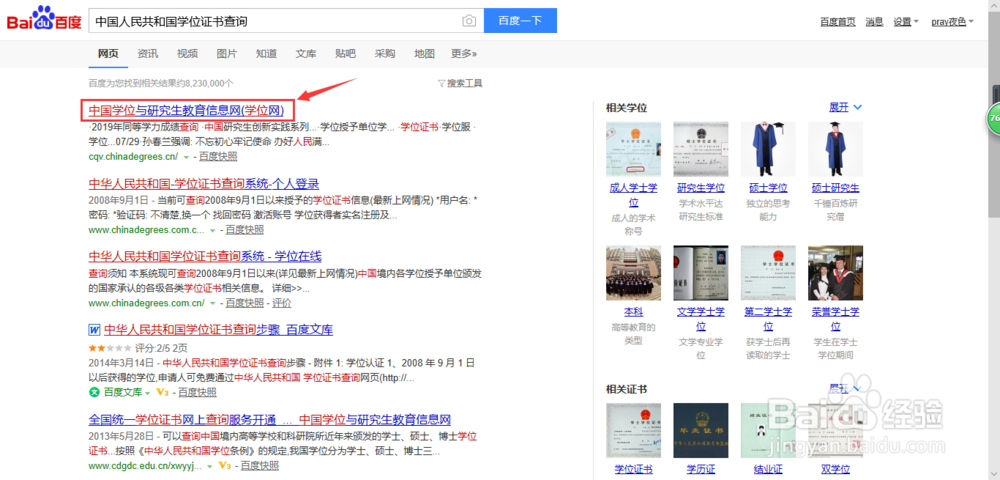Switch to the 知道 tab

tap(266, 54)
